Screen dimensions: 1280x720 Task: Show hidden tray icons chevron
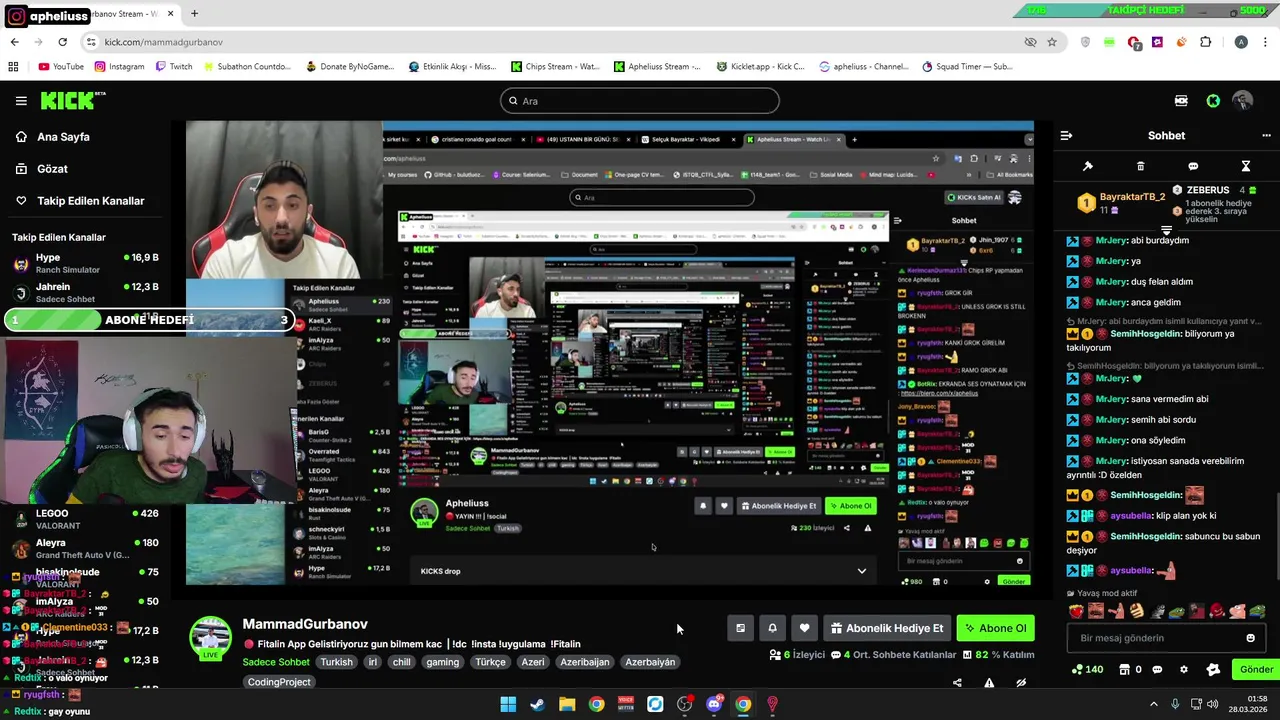1153,704
